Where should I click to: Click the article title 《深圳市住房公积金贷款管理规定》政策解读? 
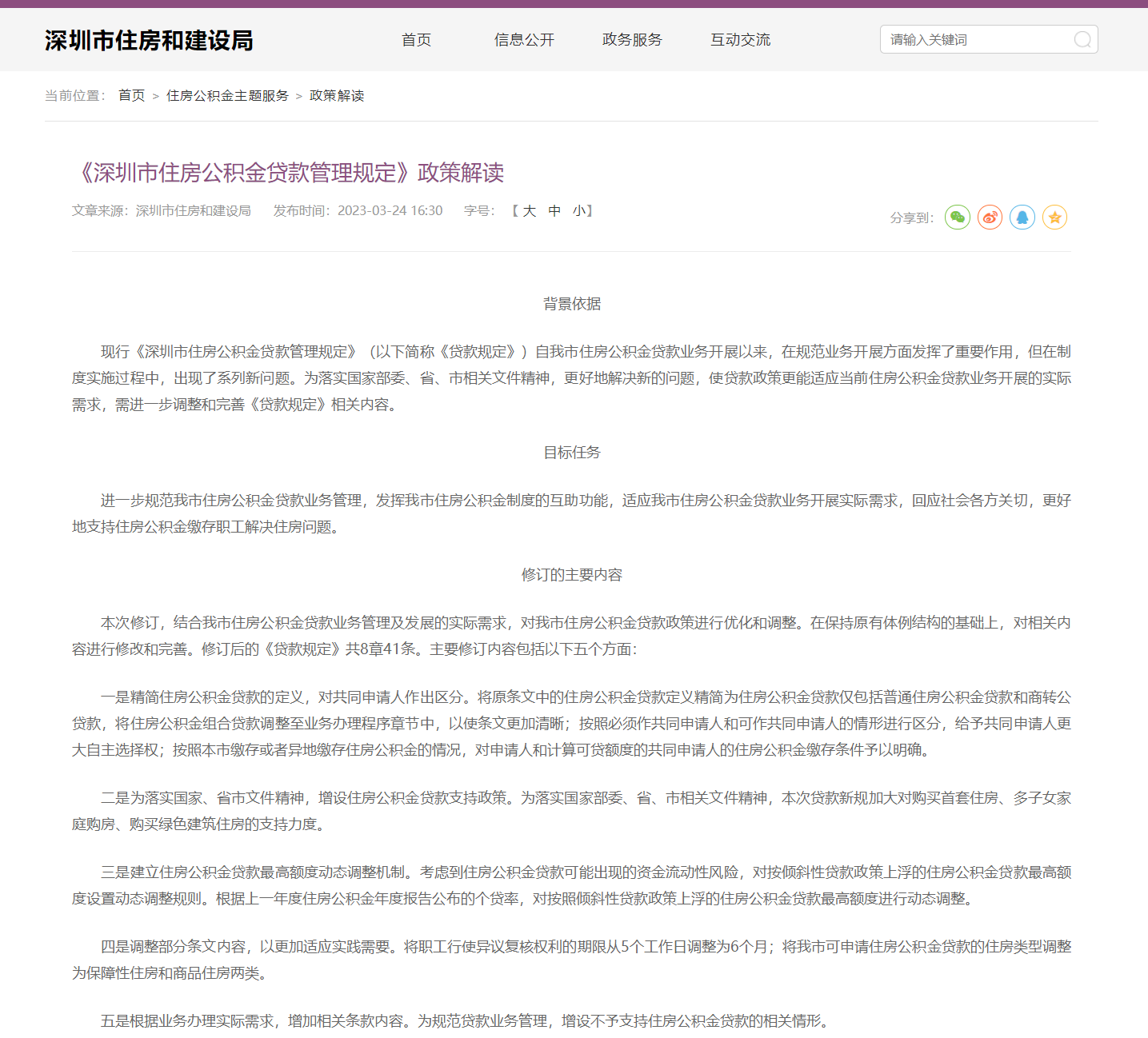pyautogui.click(x=288, y=173)
